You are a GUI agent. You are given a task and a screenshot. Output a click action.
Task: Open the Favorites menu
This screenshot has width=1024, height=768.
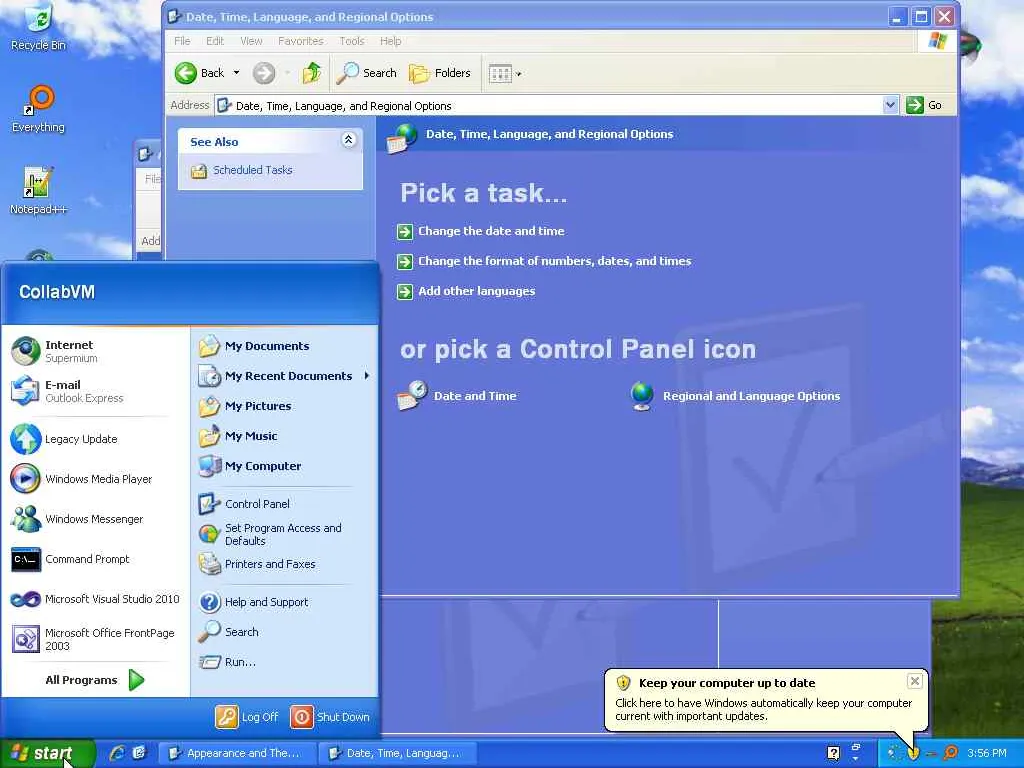300,41
